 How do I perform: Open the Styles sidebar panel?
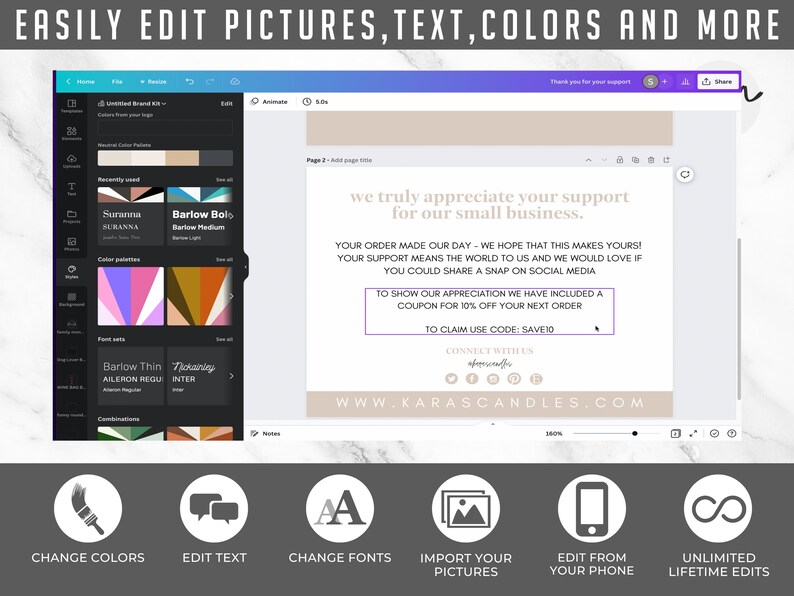[71, 272]
